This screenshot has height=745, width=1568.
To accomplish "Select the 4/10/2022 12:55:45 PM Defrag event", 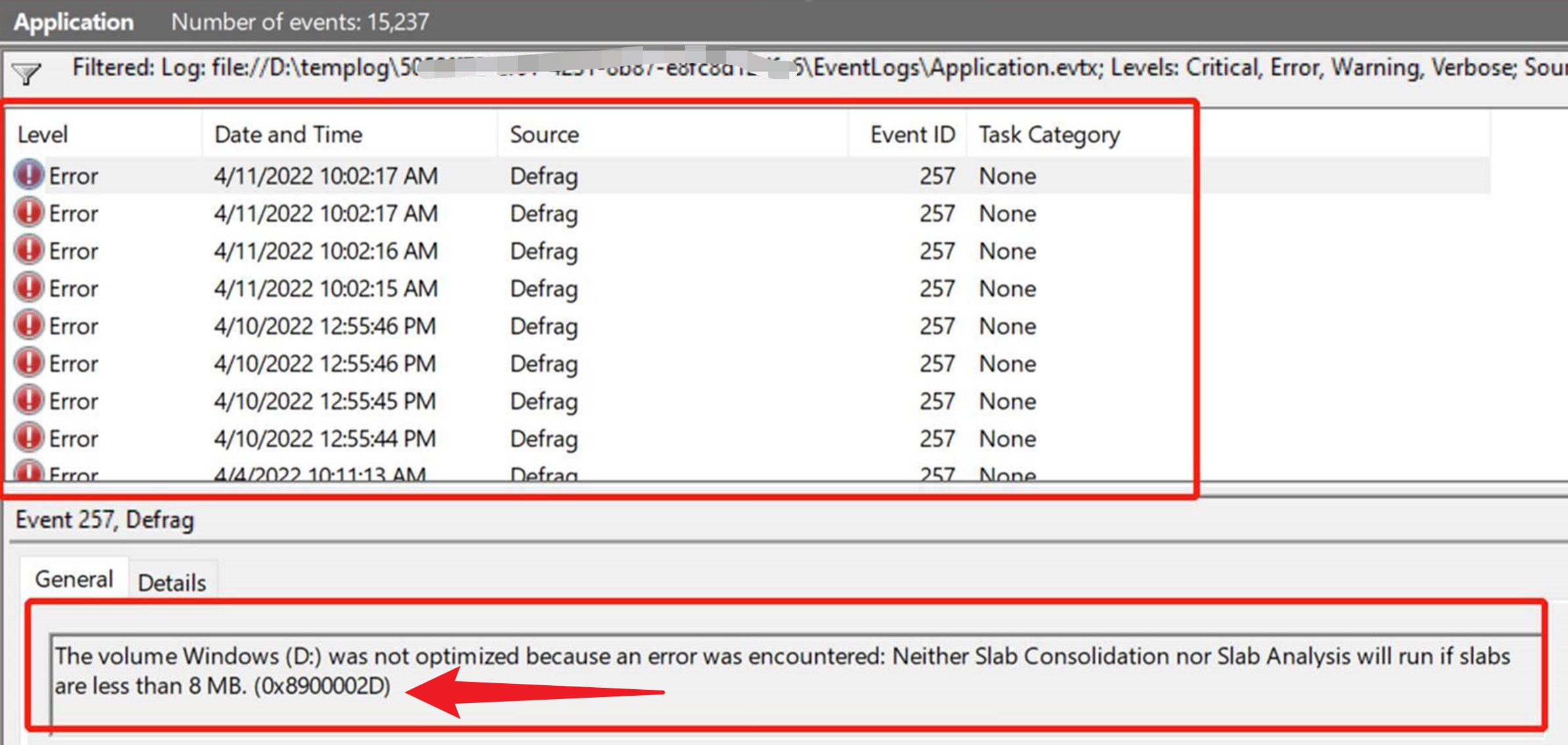I will [324, 401].
